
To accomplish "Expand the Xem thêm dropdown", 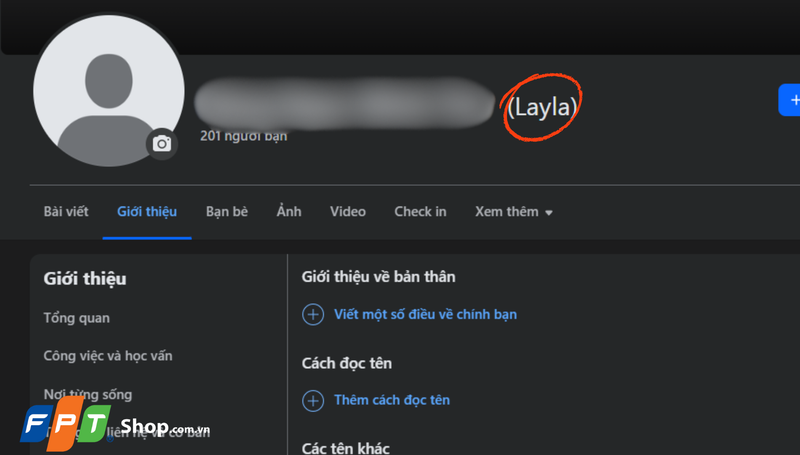I will click(514, 212).
